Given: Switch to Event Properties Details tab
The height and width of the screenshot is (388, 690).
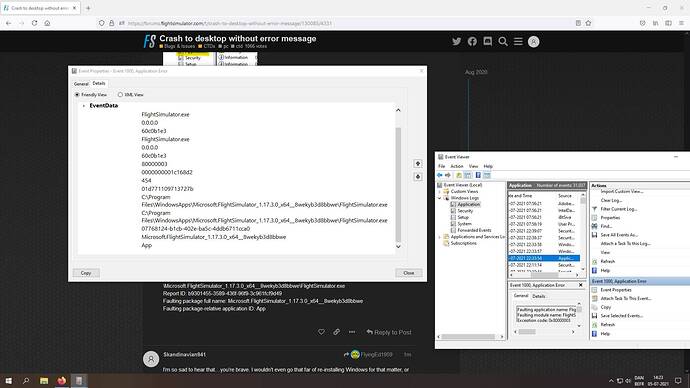Looking at the screenshot, I should pyautogui.click(x=99, y=83).
